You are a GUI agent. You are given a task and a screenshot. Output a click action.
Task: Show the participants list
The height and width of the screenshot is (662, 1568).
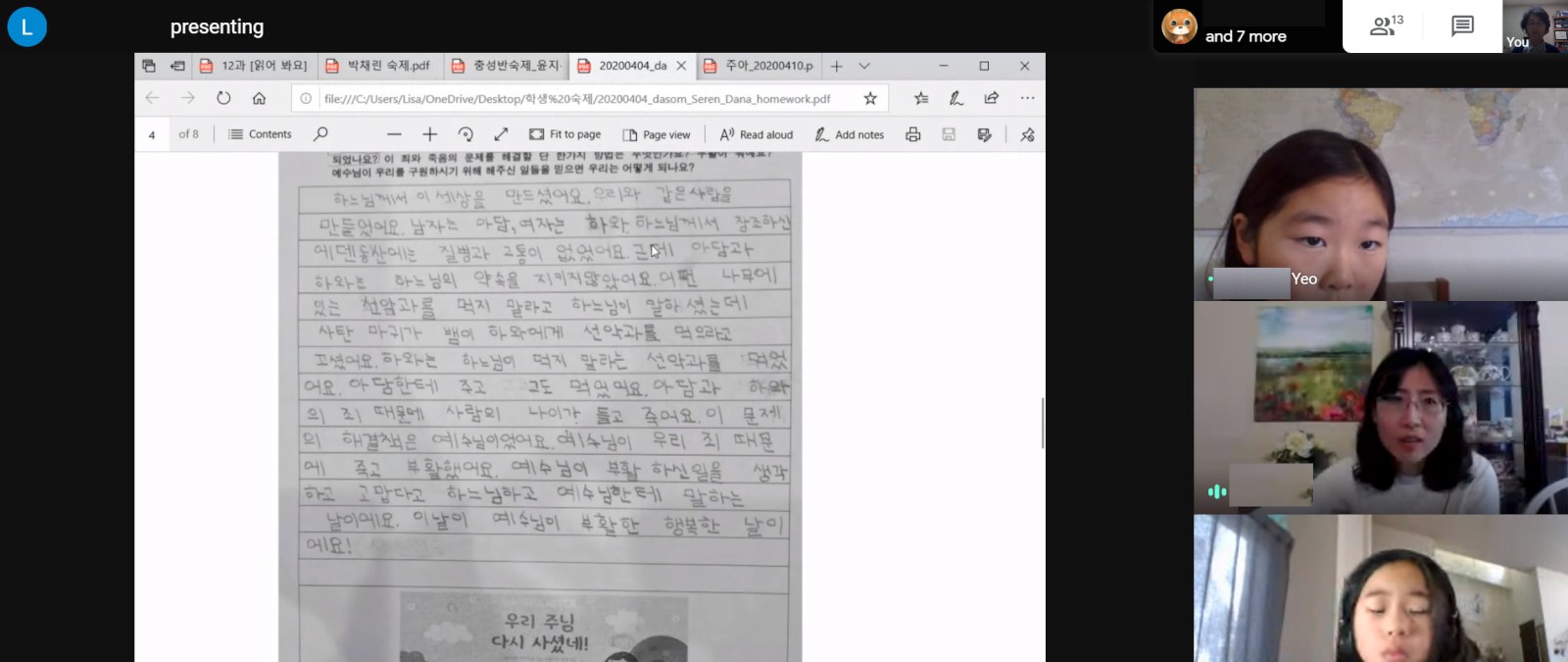(1386, 26)
